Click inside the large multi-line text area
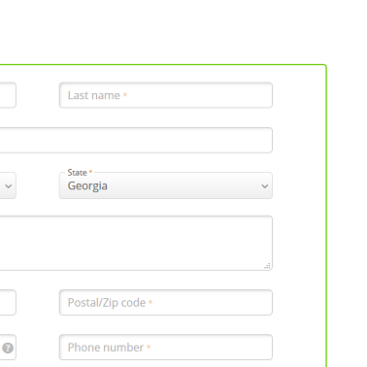 coord(136,243)
